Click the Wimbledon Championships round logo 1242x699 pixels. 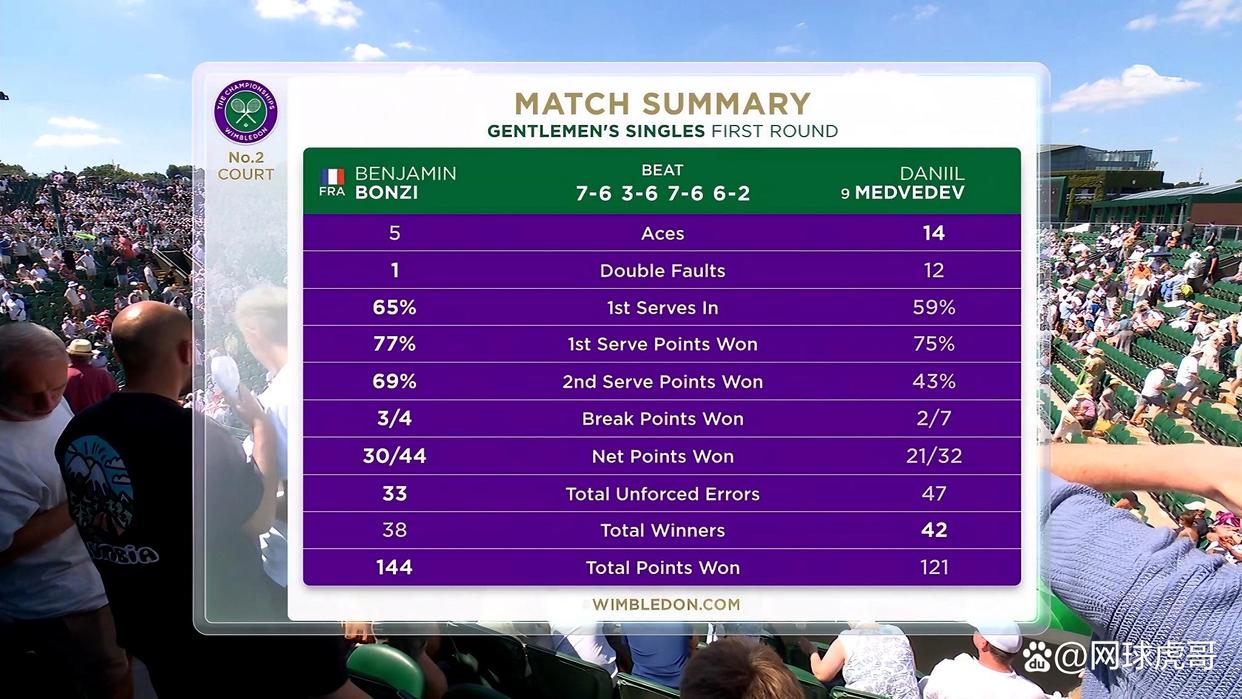coord(245,112)
